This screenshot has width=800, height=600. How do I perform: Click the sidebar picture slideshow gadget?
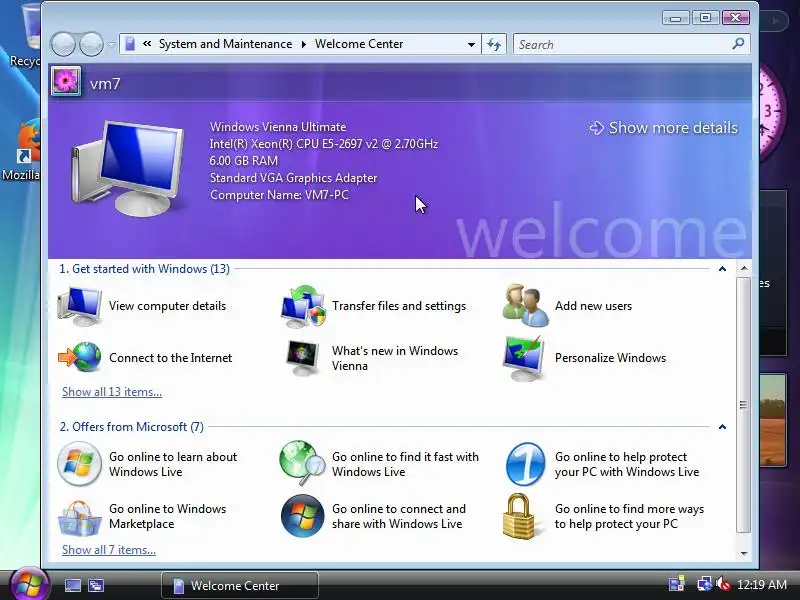click(773, 419)
